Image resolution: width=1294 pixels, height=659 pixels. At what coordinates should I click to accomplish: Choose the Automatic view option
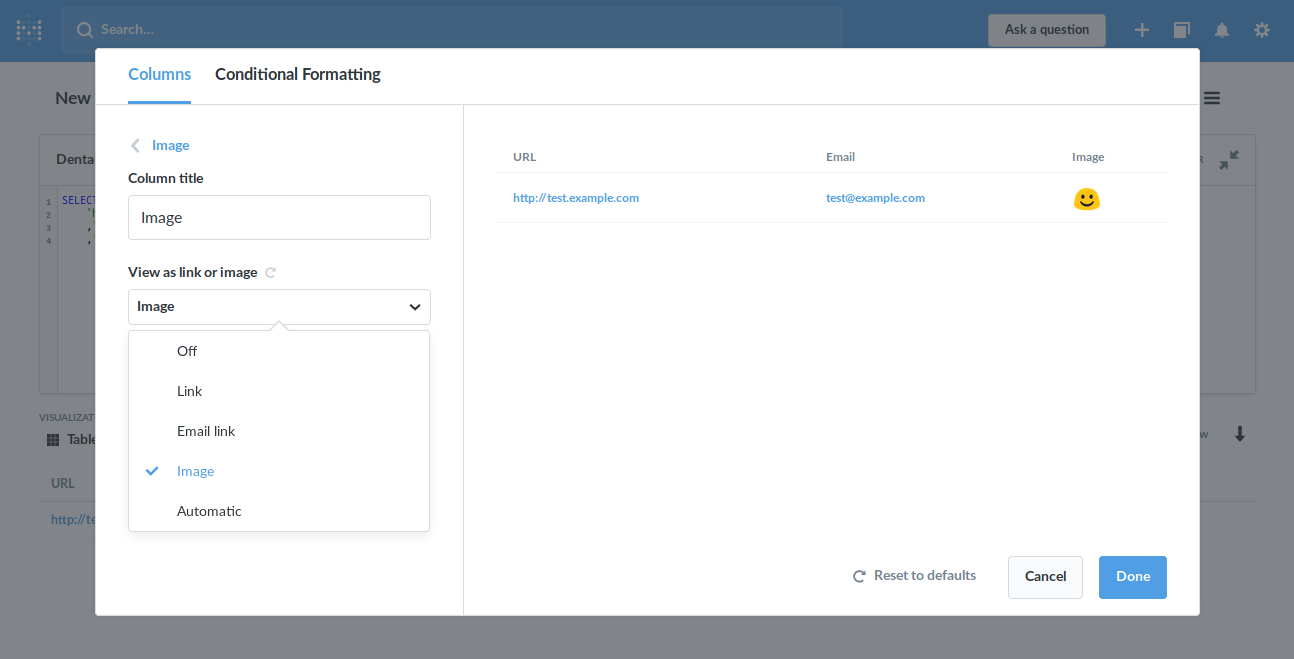209,511
